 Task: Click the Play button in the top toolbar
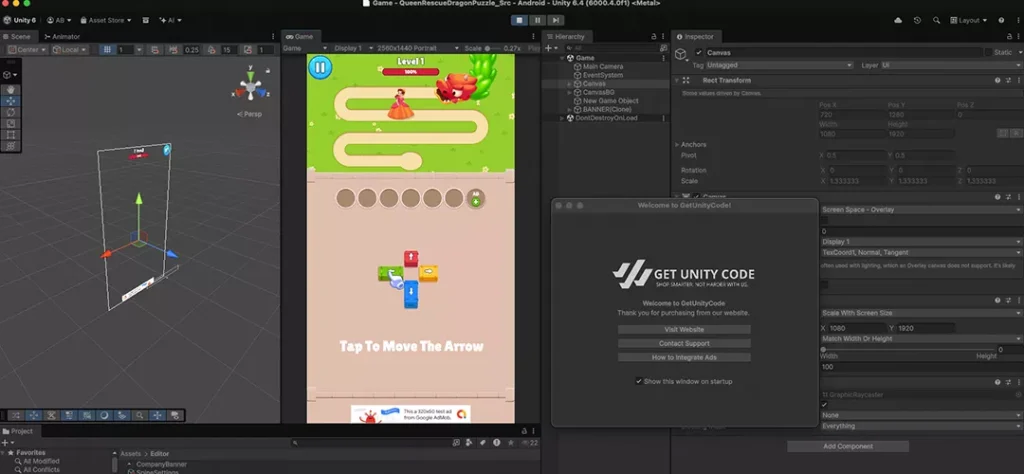(x=520, y=20)
